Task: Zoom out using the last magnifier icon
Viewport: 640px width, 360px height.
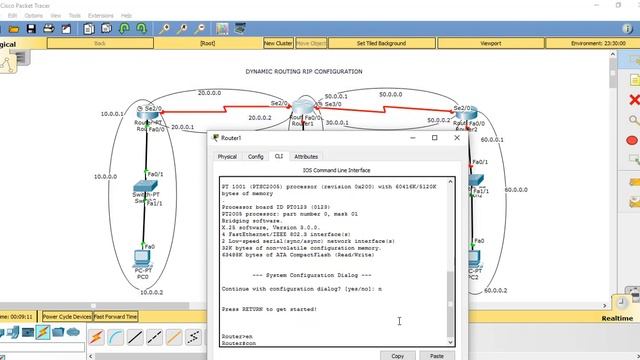Action: pos(200,29)
